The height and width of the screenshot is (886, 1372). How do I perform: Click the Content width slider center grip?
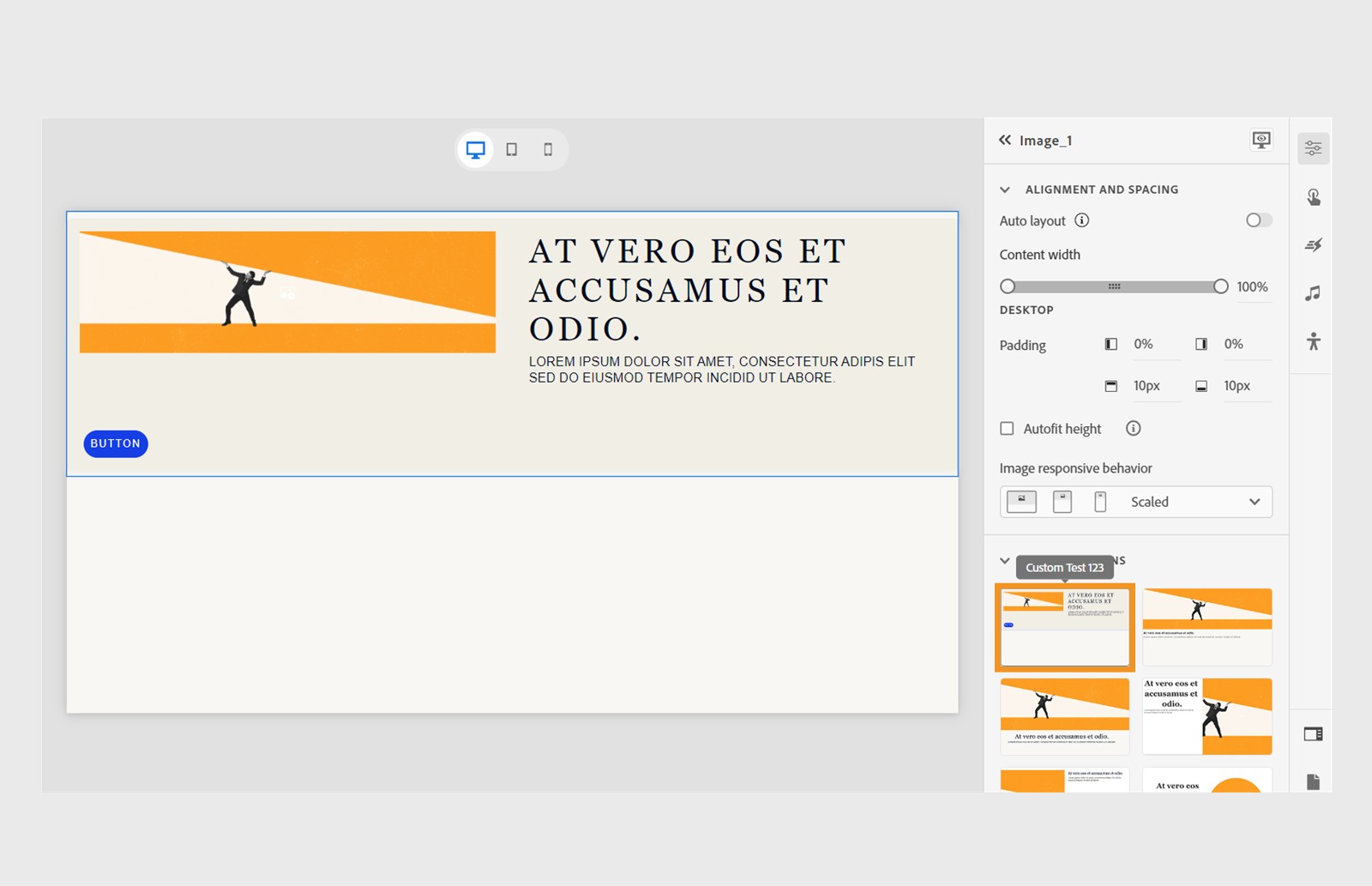1114,286
